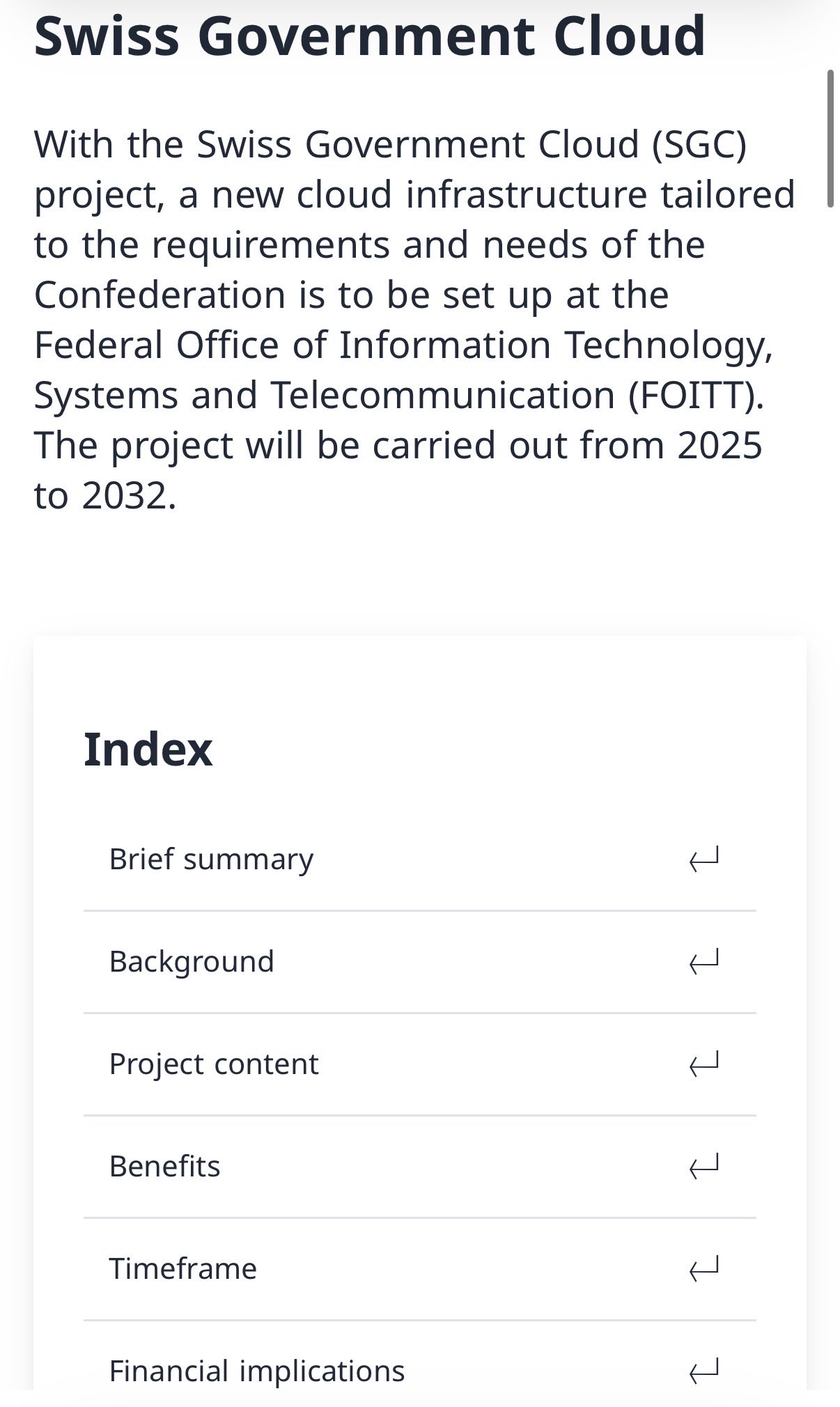Click the arrow icon beside Brief summary
This screenshot has width=840, height=1407.
pos(703,860)
